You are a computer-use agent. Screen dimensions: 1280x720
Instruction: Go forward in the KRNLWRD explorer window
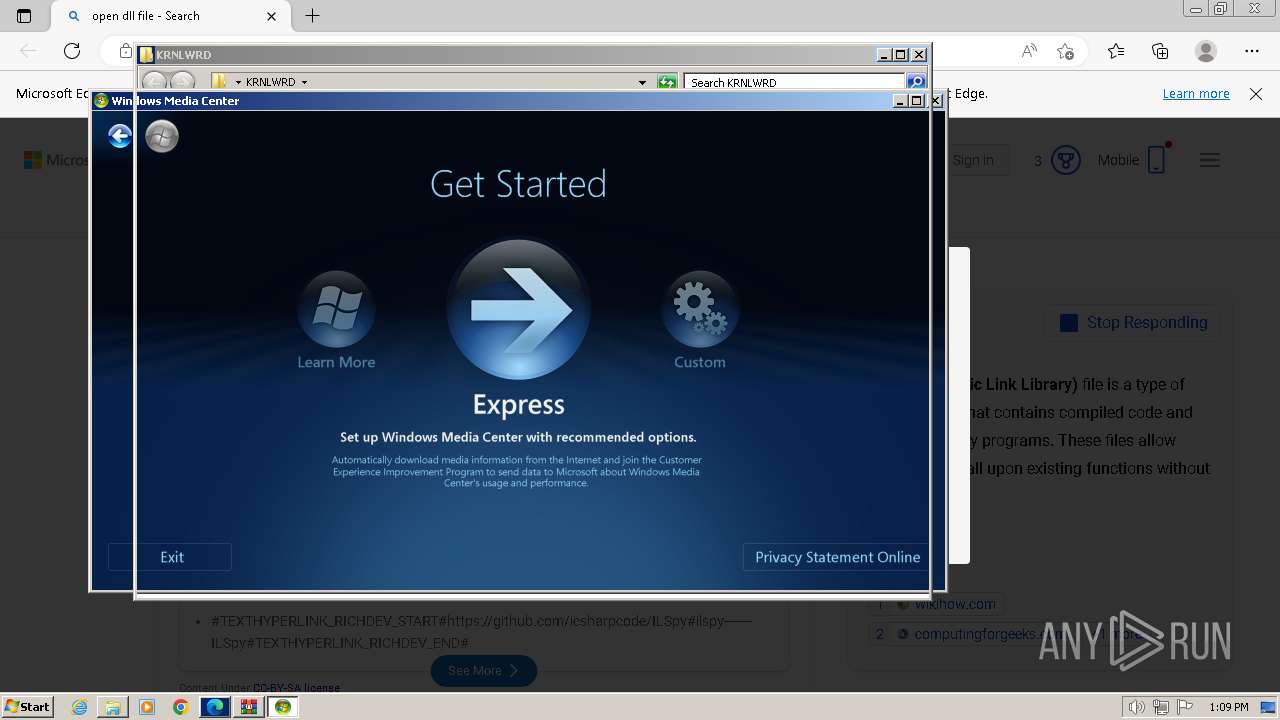click(x=182, y=82)
